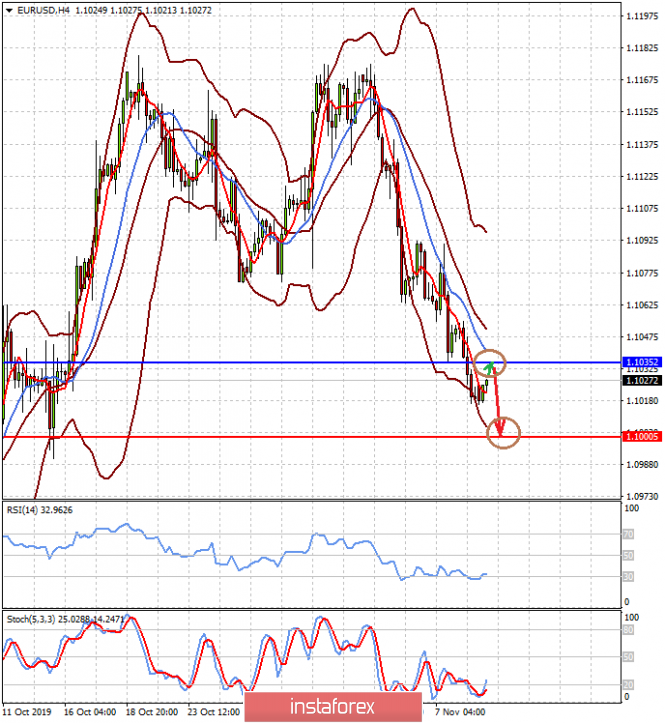Select the blue 1.10352 price tag
665x723 pixels.
tap(641, 362)
